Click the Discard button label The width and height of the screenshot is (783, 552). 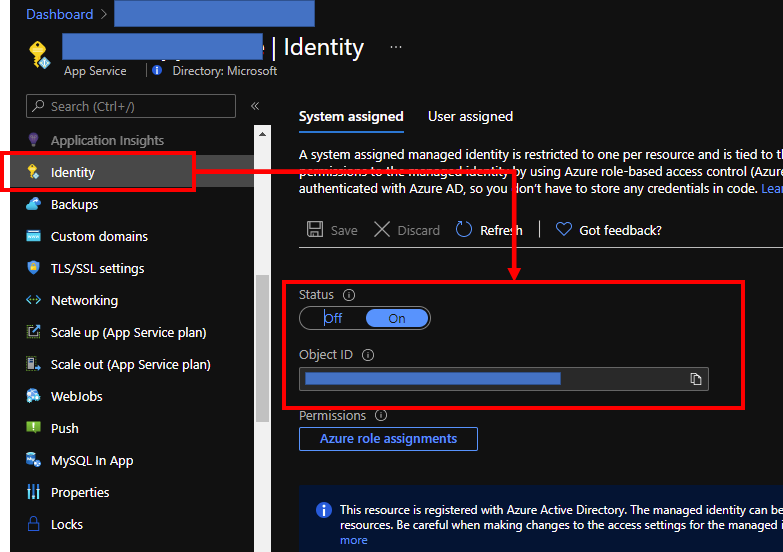[418, 230]
